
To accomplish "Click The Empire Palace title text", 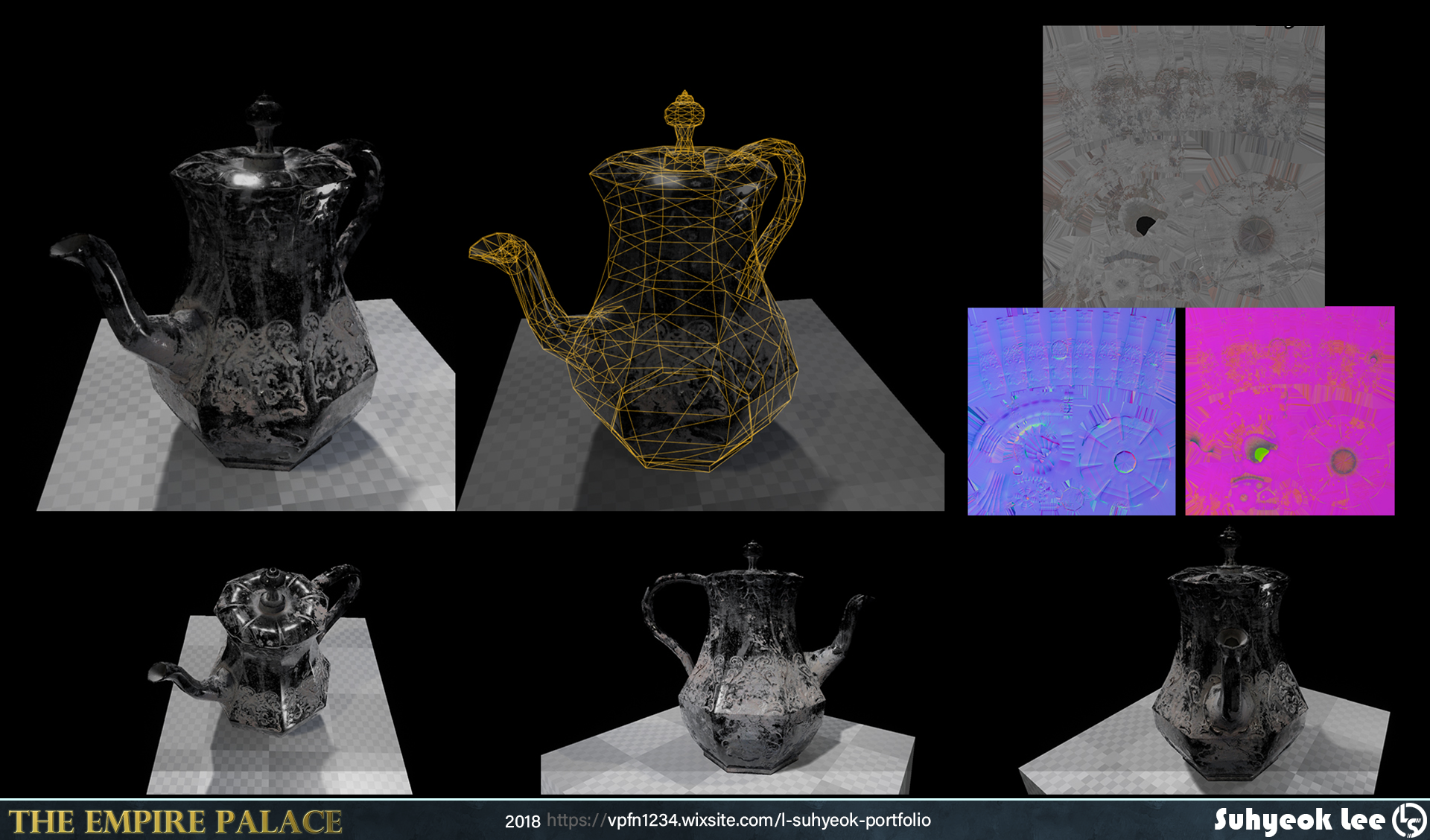I will point(175,822).
